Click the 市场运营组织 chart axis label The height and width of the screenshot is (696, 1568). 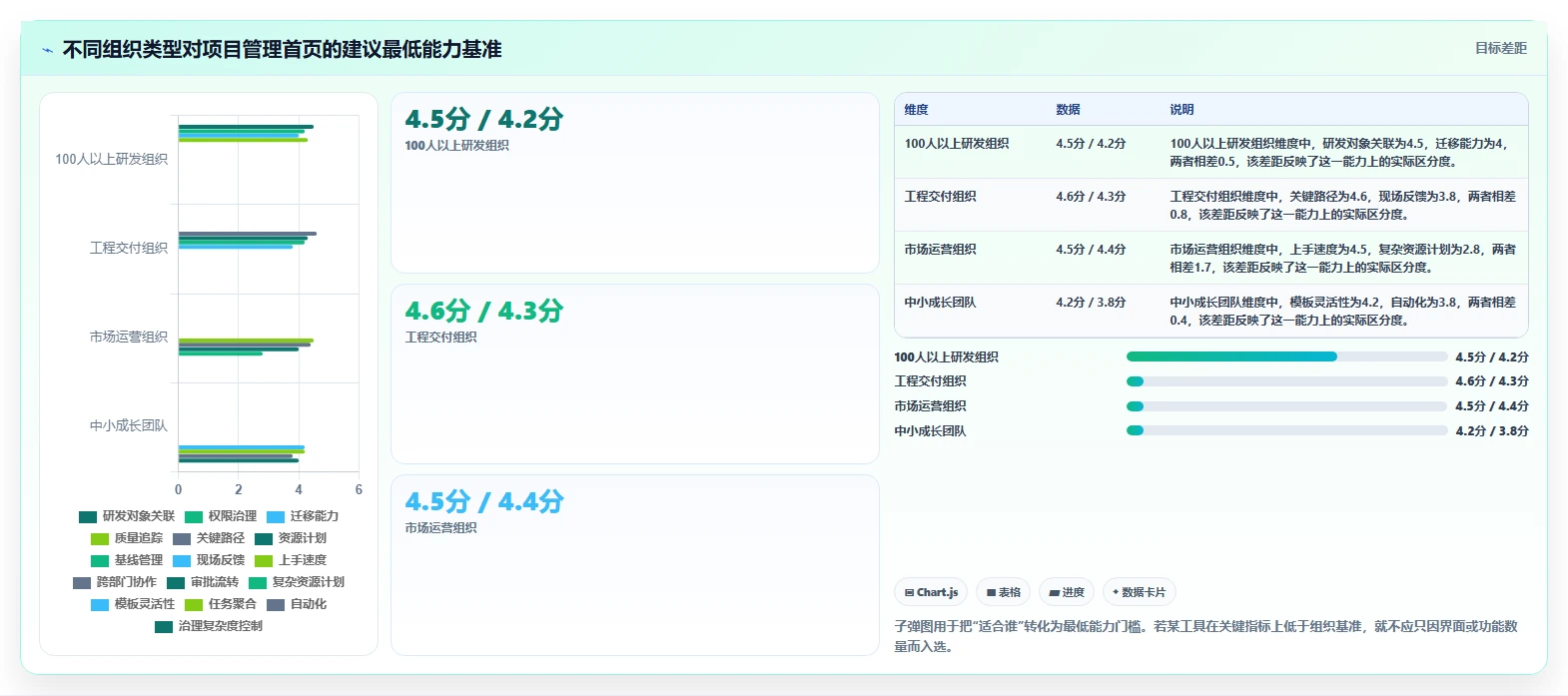click(x=129, y=337)
